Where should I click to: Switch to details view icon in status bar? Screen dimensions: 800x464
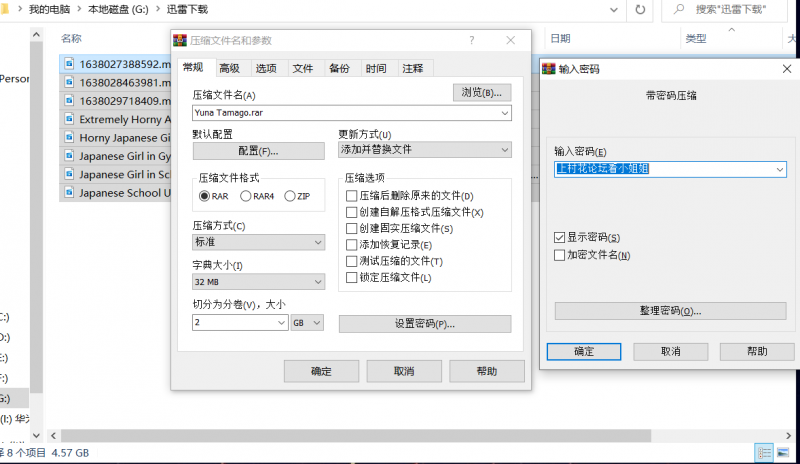coord(763,453)
